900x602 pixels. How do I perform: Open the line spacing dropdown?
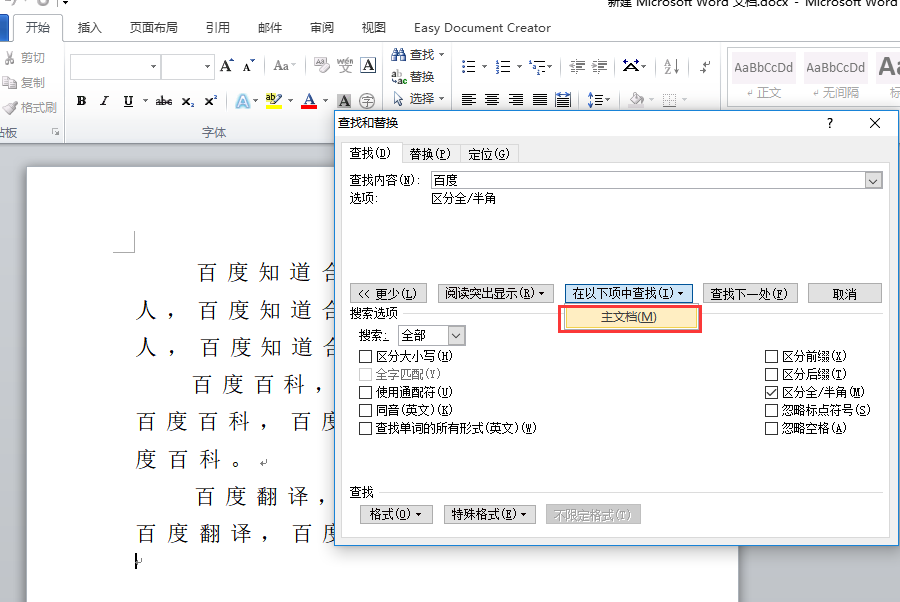tap(599, 100)
